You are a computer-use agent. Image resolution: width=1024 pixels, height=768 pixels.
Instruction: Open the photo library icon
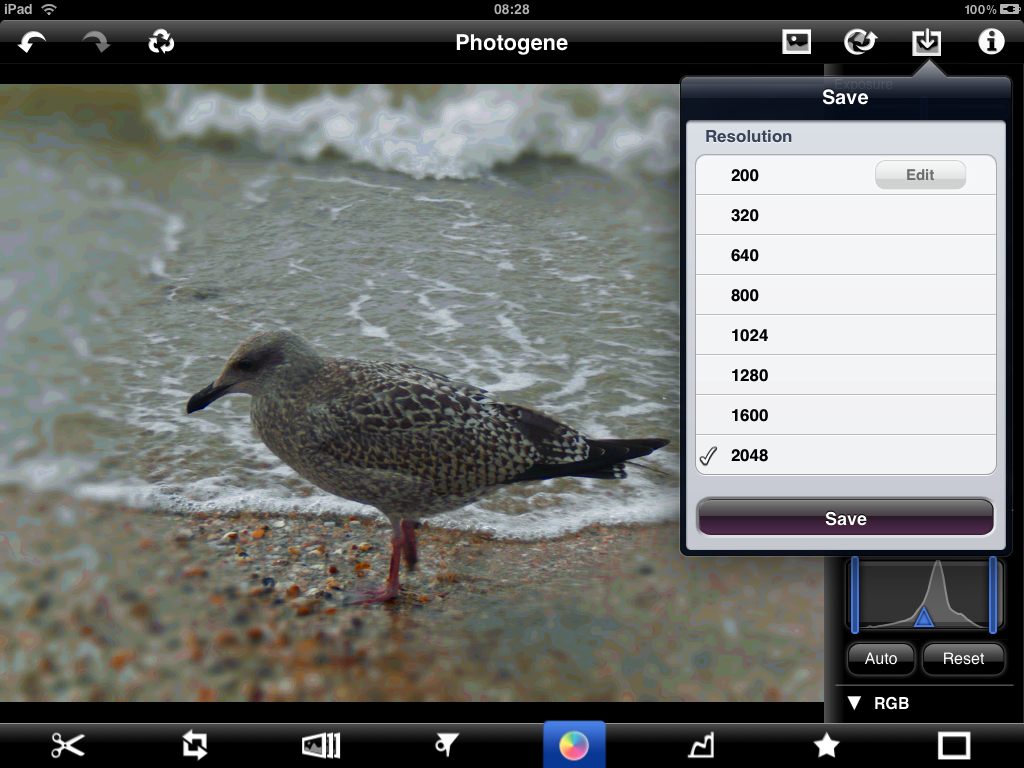click(796, 42)
